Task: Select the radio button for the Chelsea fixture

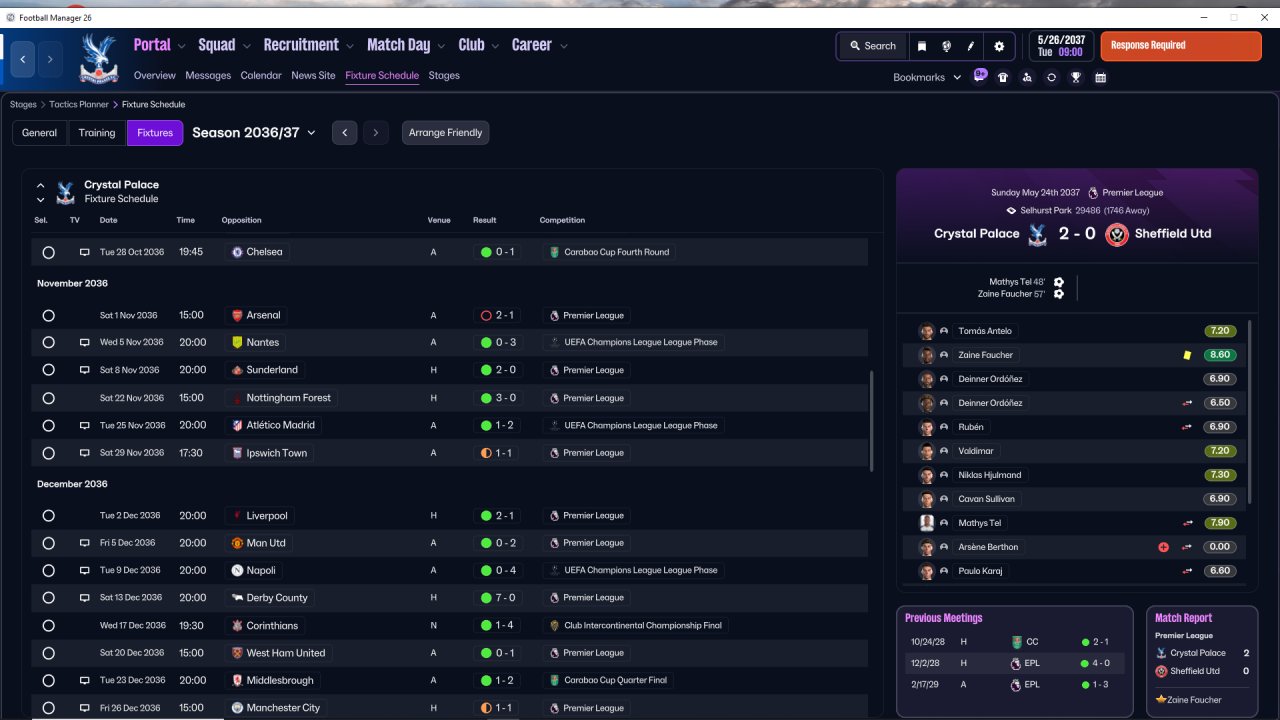Action: point(48,253)
